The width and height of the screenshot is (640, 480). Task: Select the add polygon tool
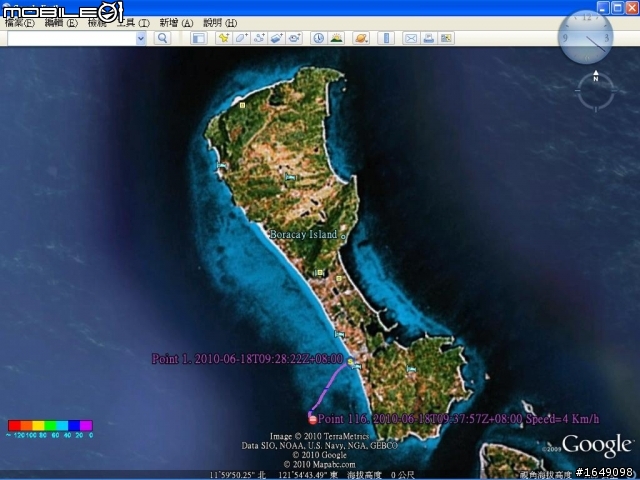[241, 38]
